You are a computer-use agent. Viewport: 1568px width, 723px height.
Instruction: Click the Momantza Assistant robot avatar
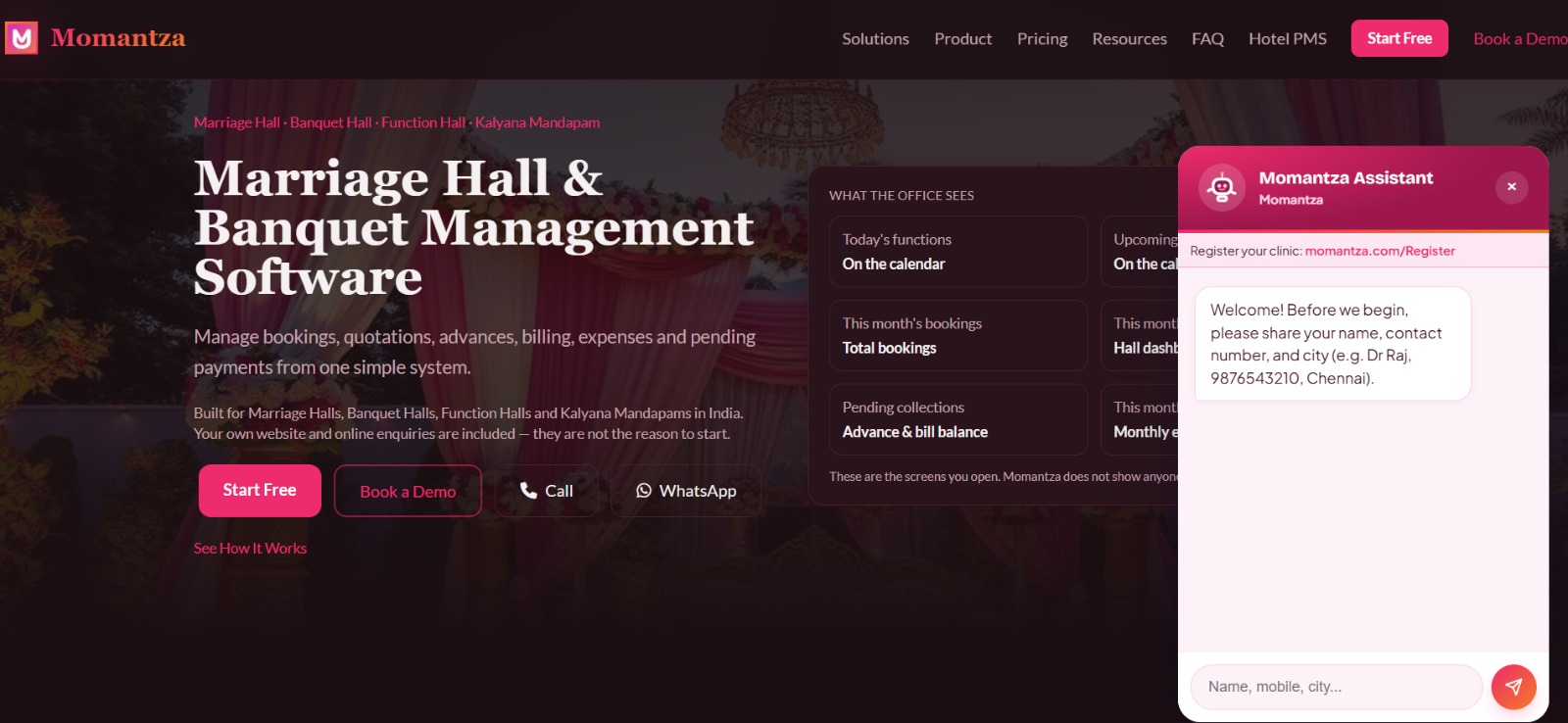point(1222,186)
